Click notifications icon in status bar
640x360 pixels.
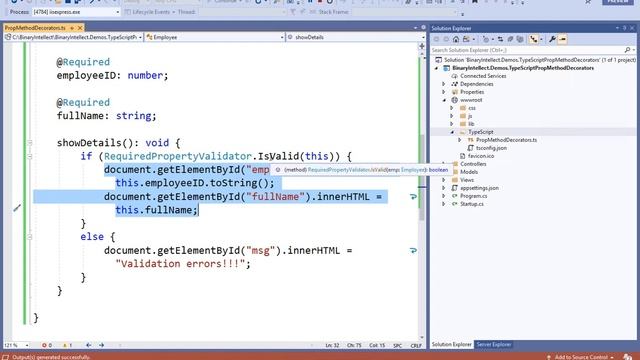pyautogui.click(x=628, y=357)
